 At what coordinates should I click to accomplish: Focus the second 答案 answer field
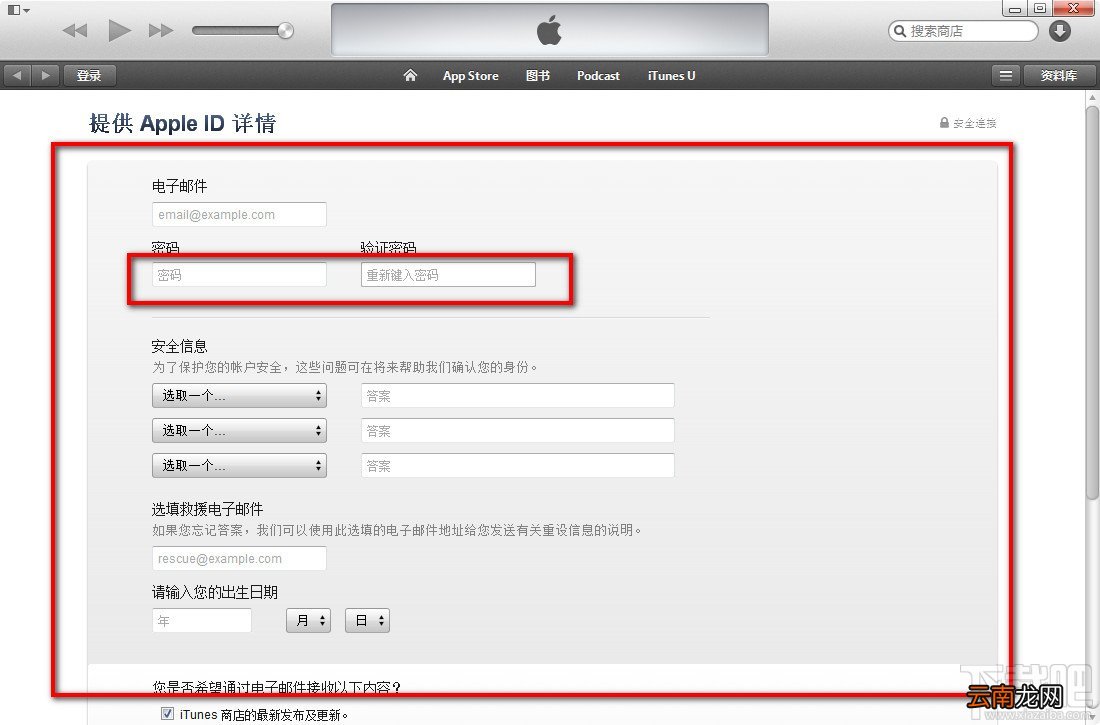(518, 430)
